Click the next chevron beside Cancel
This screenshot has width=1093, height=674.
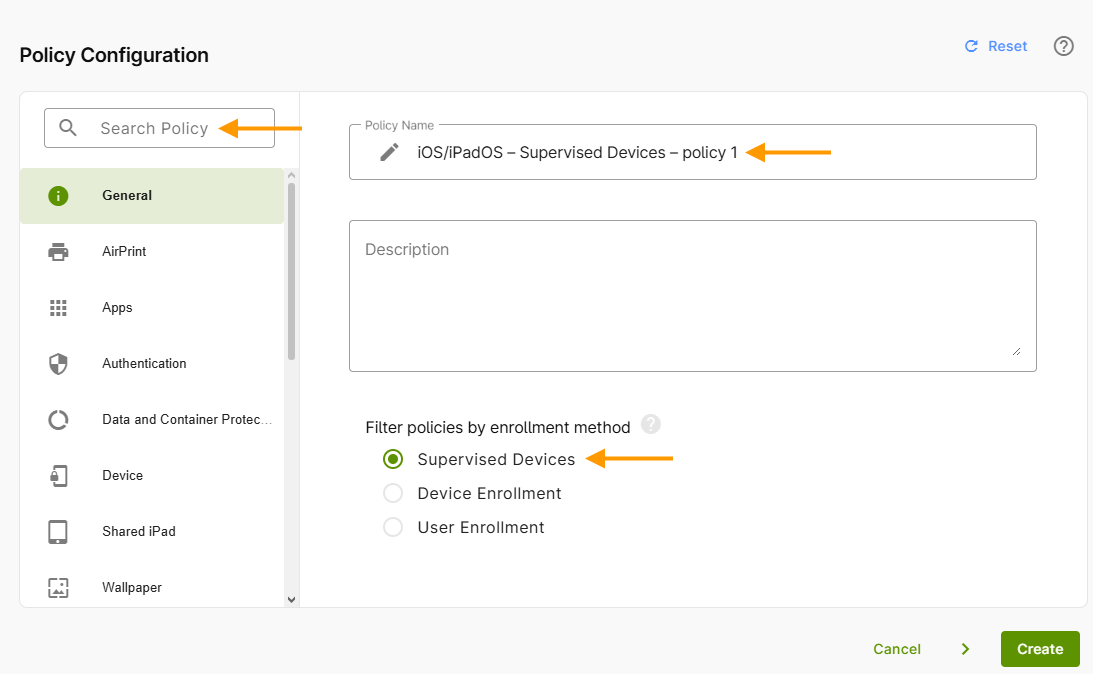click(965, 649)
